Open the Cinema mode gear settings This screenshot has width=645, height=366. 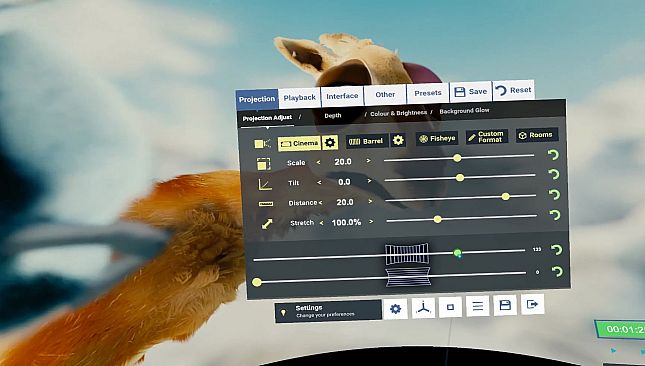pos(330,143)
